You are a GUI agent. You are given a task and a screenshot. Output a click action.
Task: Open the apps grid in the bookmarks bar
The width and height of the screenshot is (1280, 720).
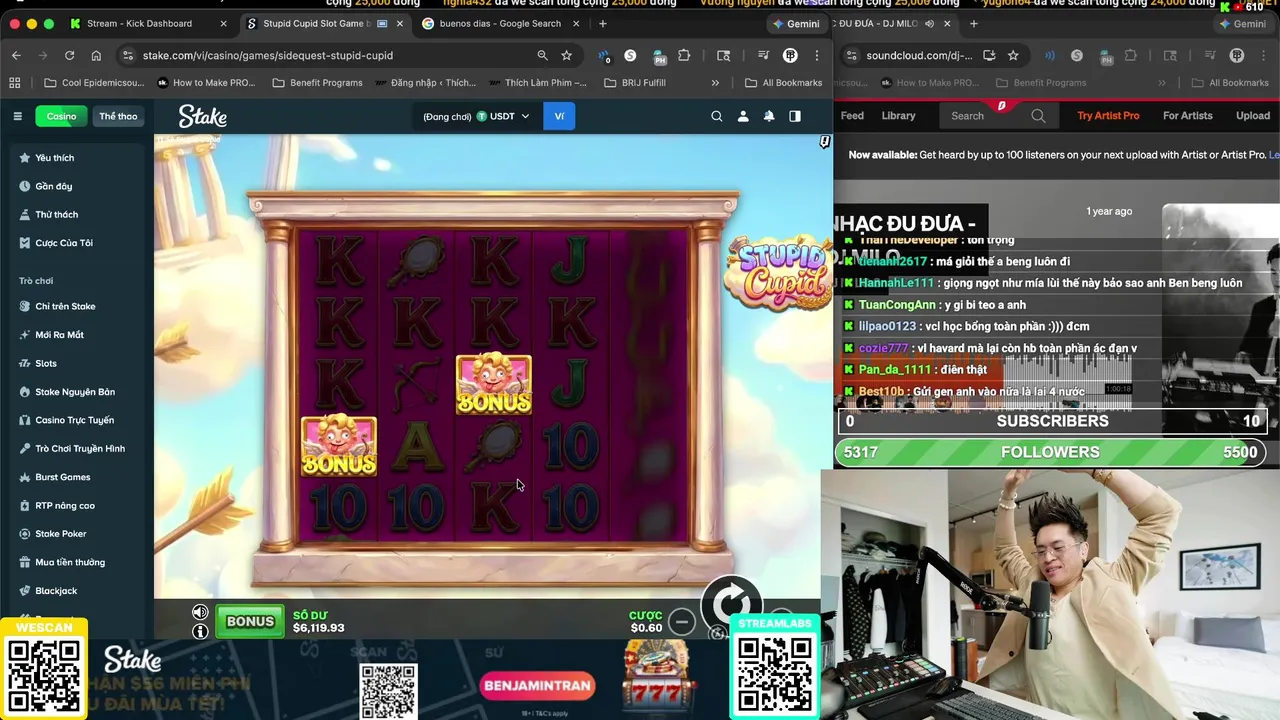tap(15, 83)
